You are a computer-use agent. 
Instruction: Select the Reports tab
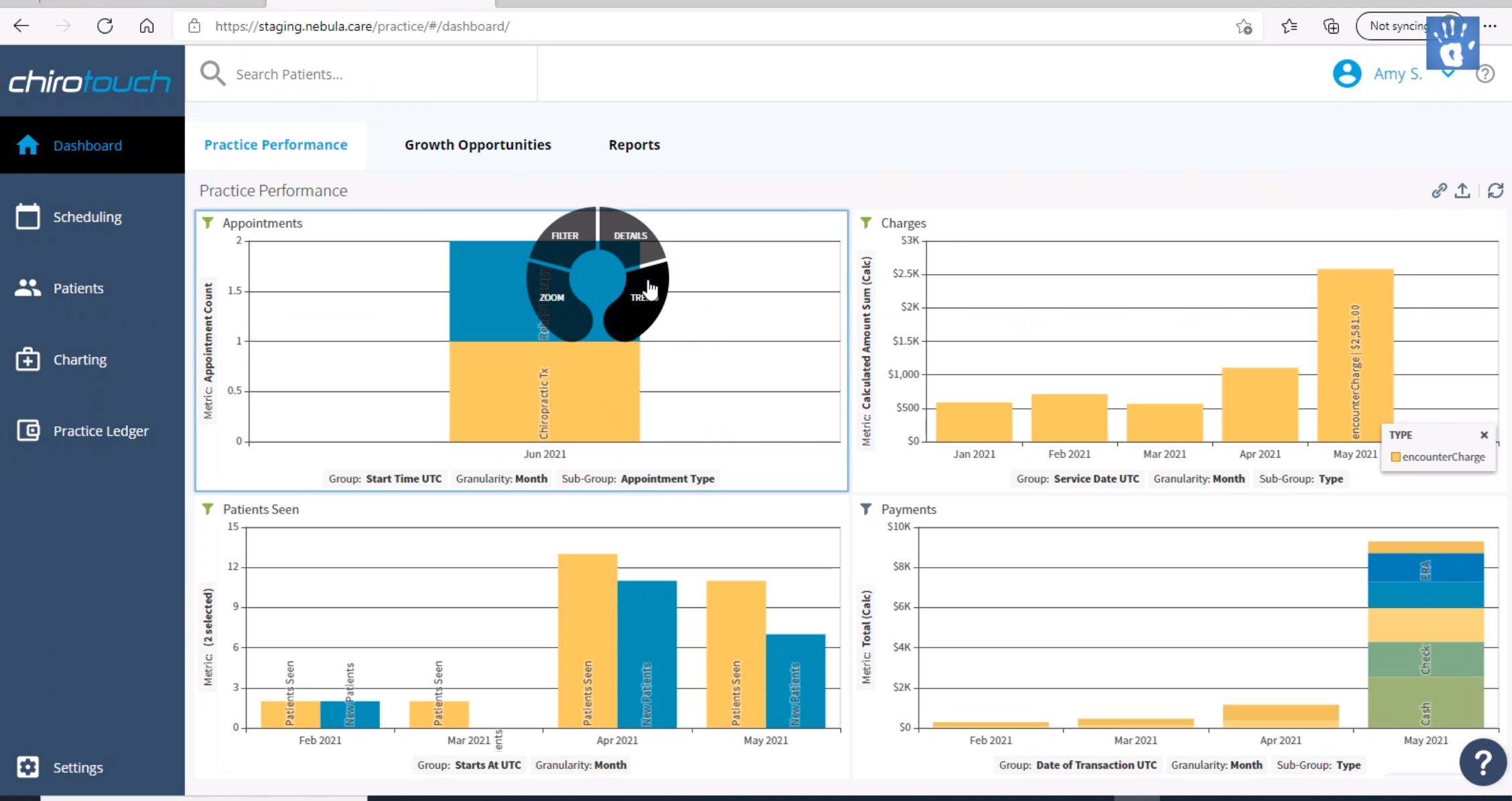(x=634, y=145)
